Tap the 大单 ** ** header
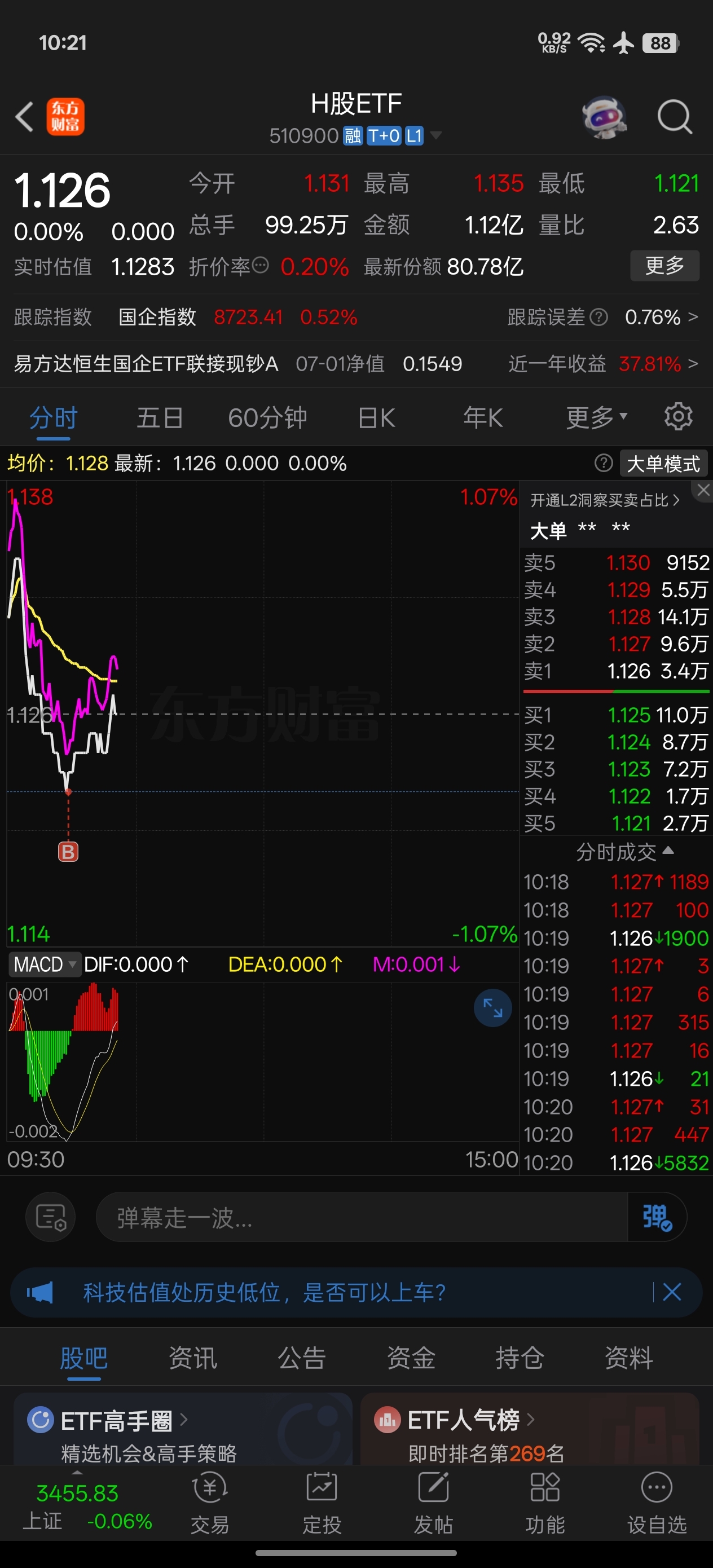 pos(580,529)
